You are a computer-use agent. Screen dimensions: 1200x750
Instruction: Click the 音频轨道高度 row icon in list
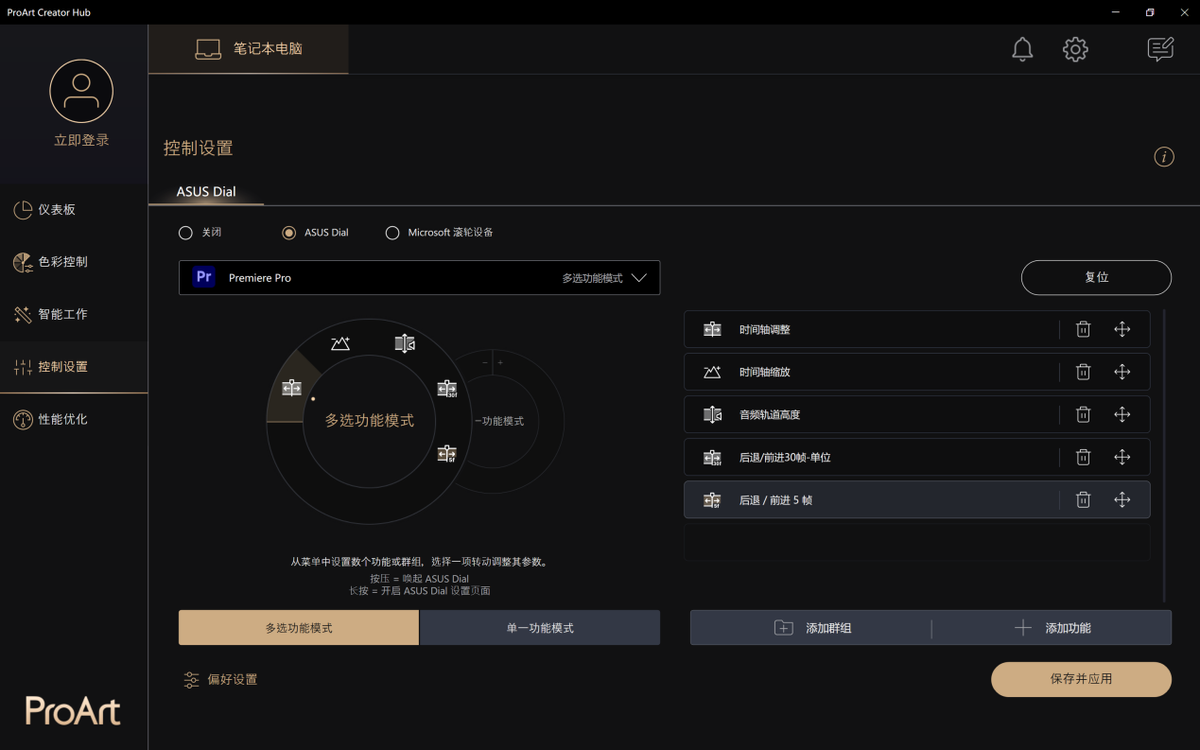tap(712, 414)
